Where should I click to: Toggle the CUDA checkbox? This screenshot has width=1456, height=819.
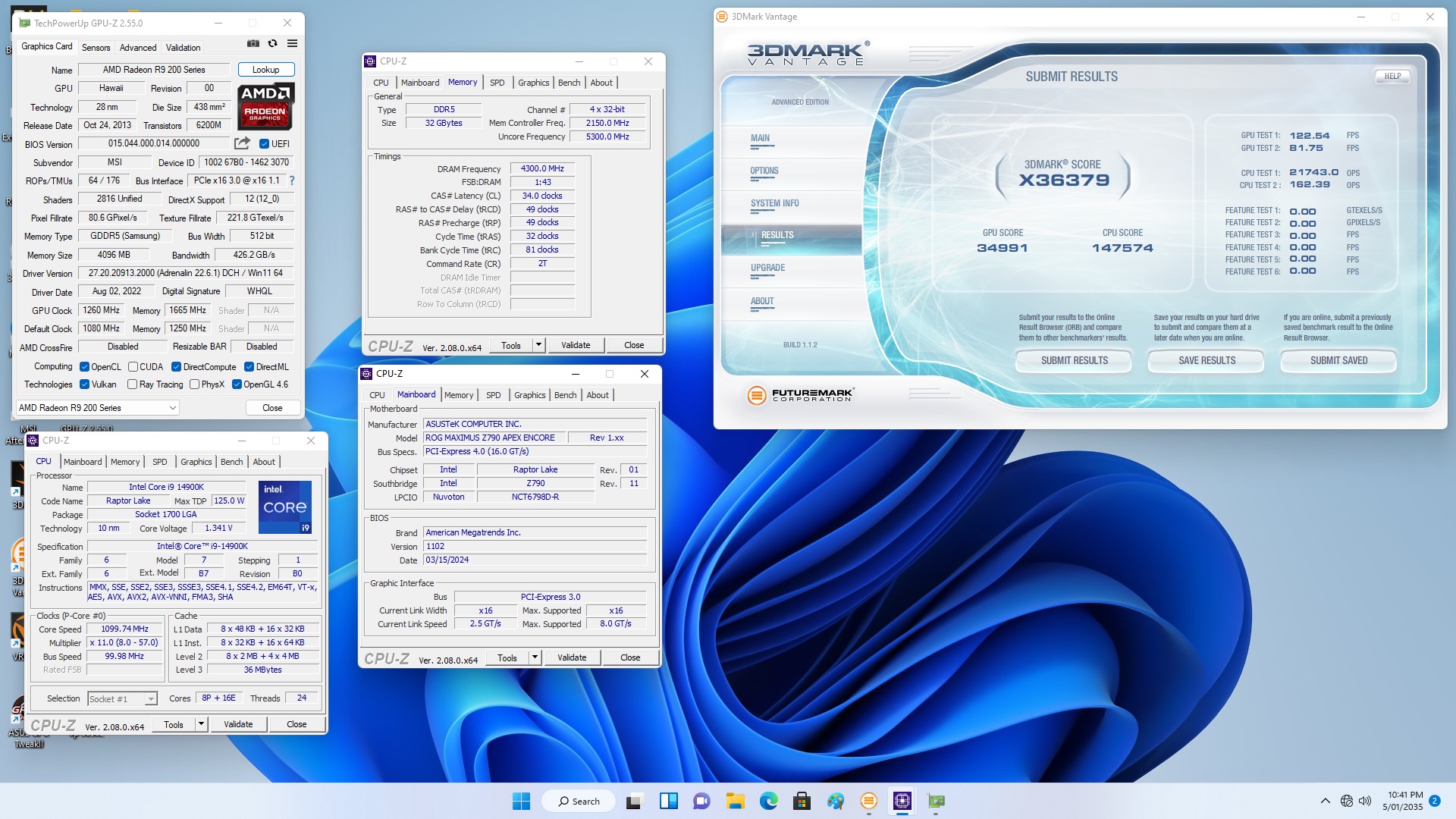pos(133,367)
